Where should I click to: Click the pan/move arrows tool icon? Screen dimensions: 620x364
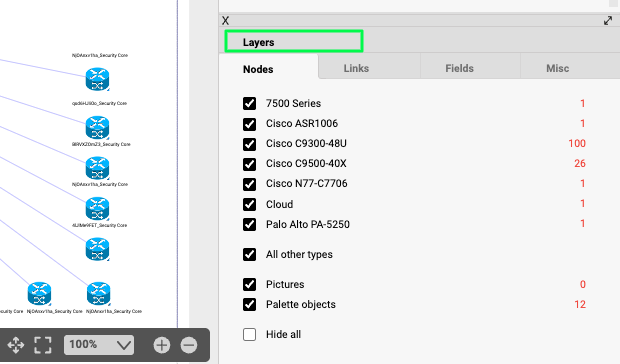coord(15,345)
